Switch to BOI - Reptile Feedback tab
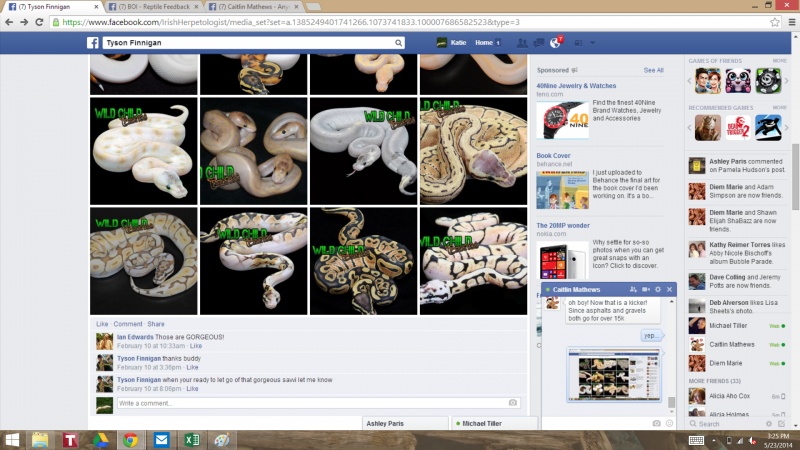 (x=153, y=7)
